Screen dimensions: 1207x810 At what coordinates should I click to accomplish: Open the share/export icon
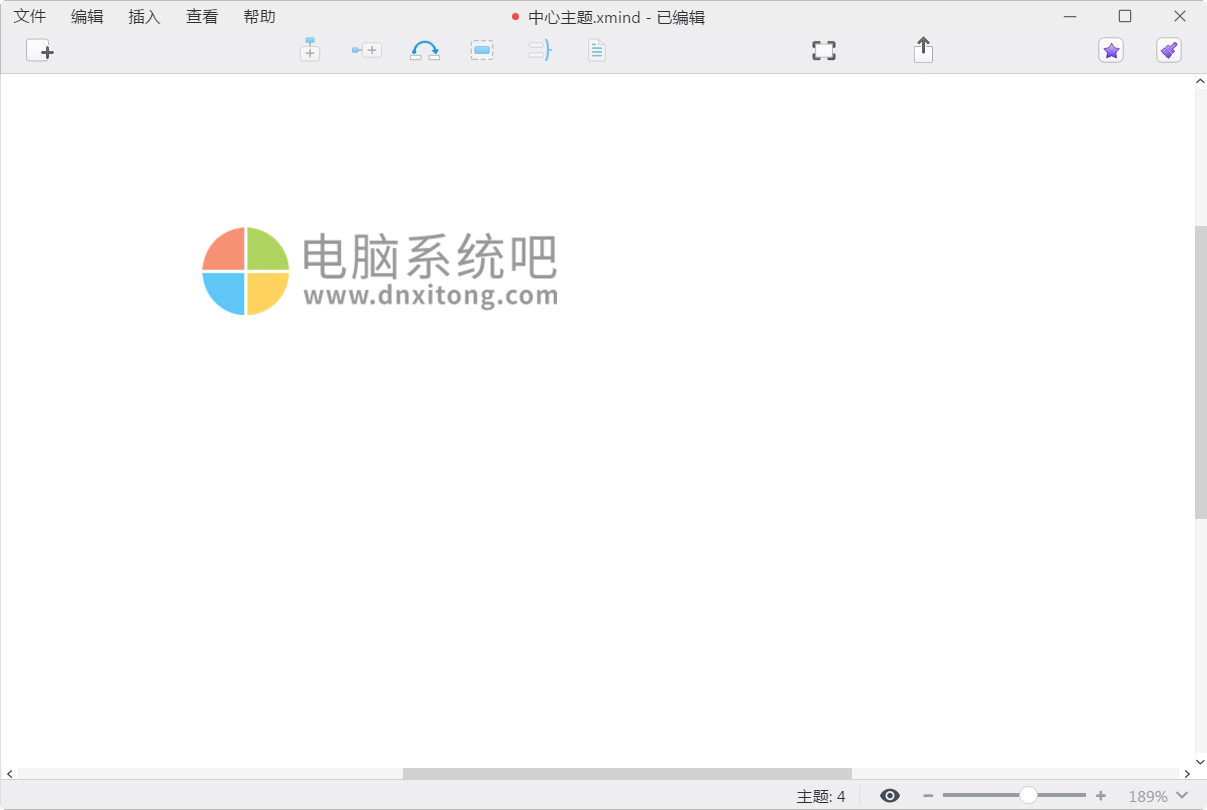923,50
